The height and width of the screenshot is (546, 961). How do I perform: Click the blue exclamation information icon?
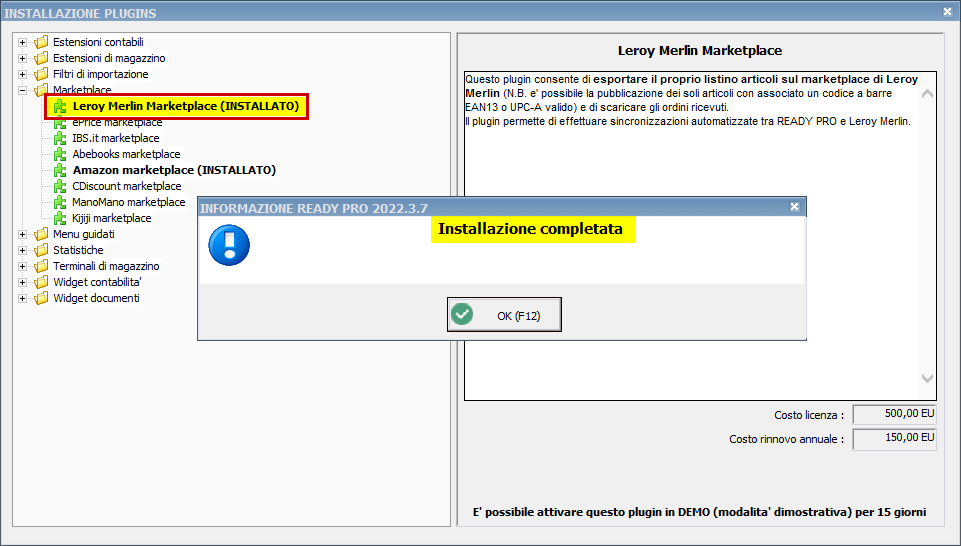(229, 245)
